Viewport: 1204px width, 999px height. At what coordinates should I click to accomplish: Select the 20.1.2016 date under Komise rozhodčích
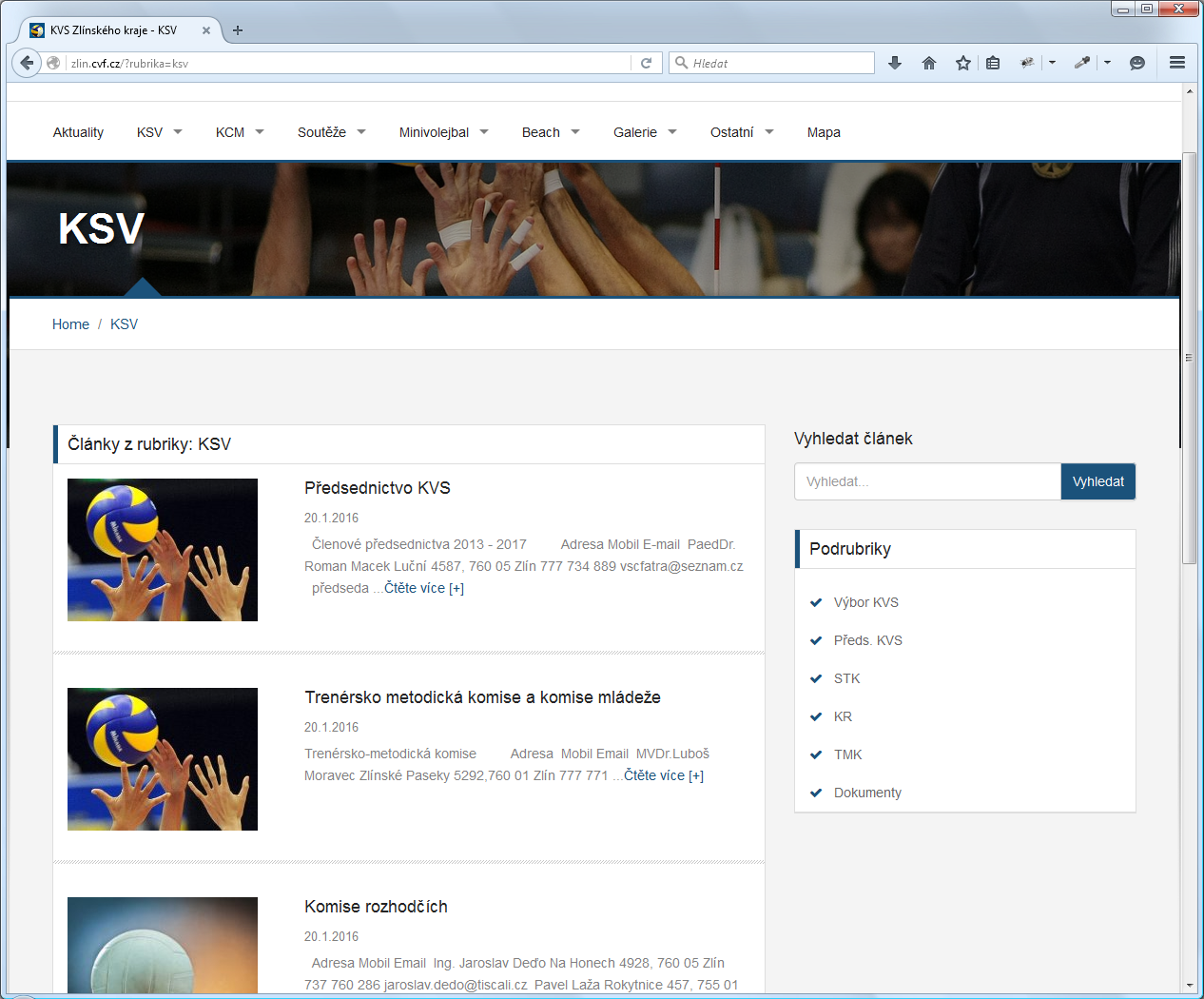331,936
